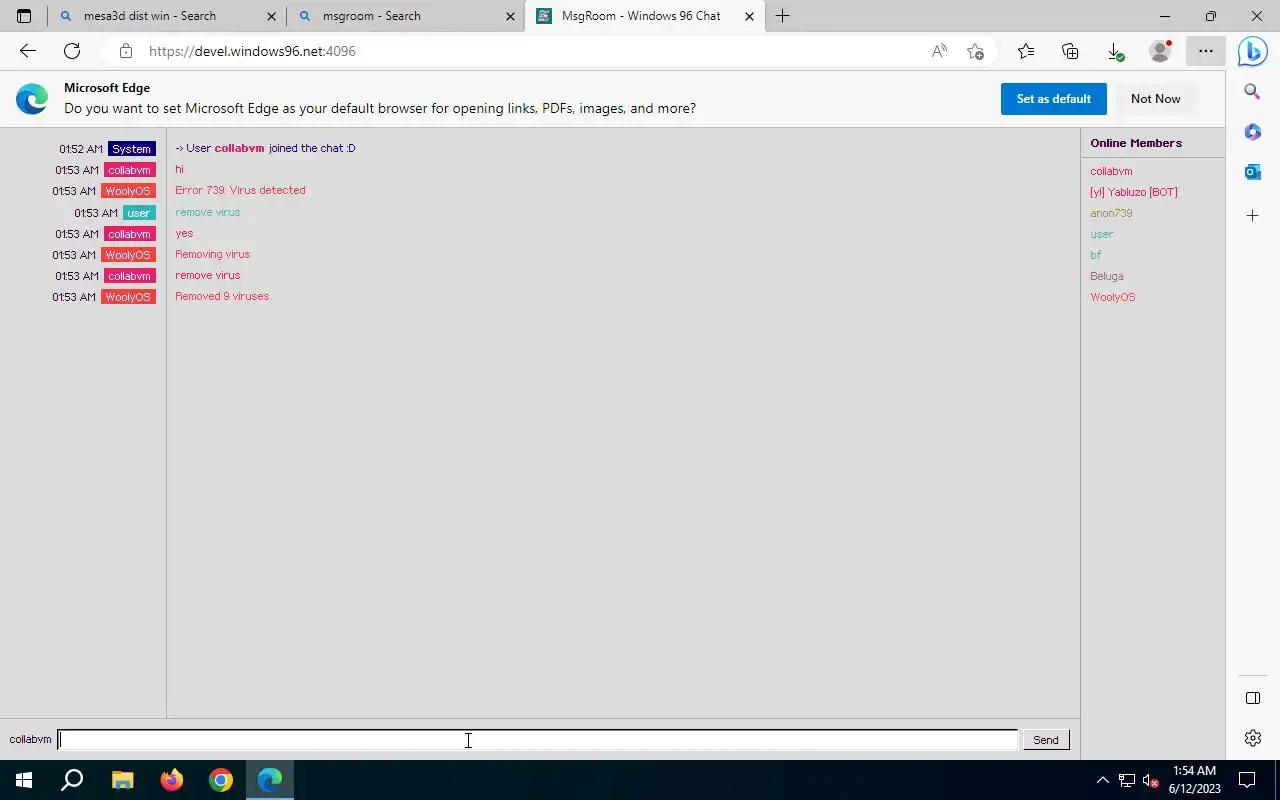This screenshot has height=800, width=1280.
Task: Select collabvm in Online Members
Action: tap(1111, 171)
